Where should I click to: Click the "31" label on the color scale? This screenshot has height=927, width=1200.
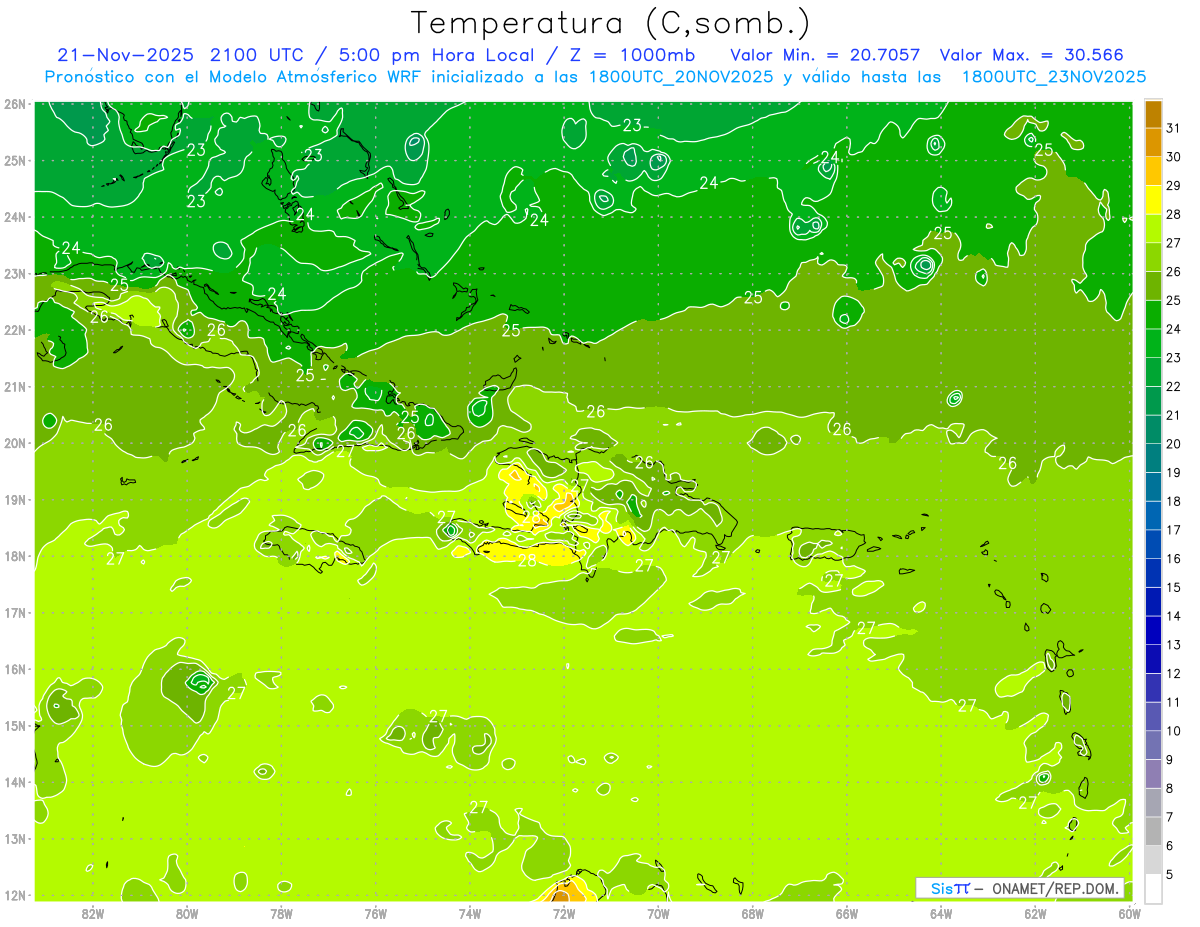(1174, 127)
